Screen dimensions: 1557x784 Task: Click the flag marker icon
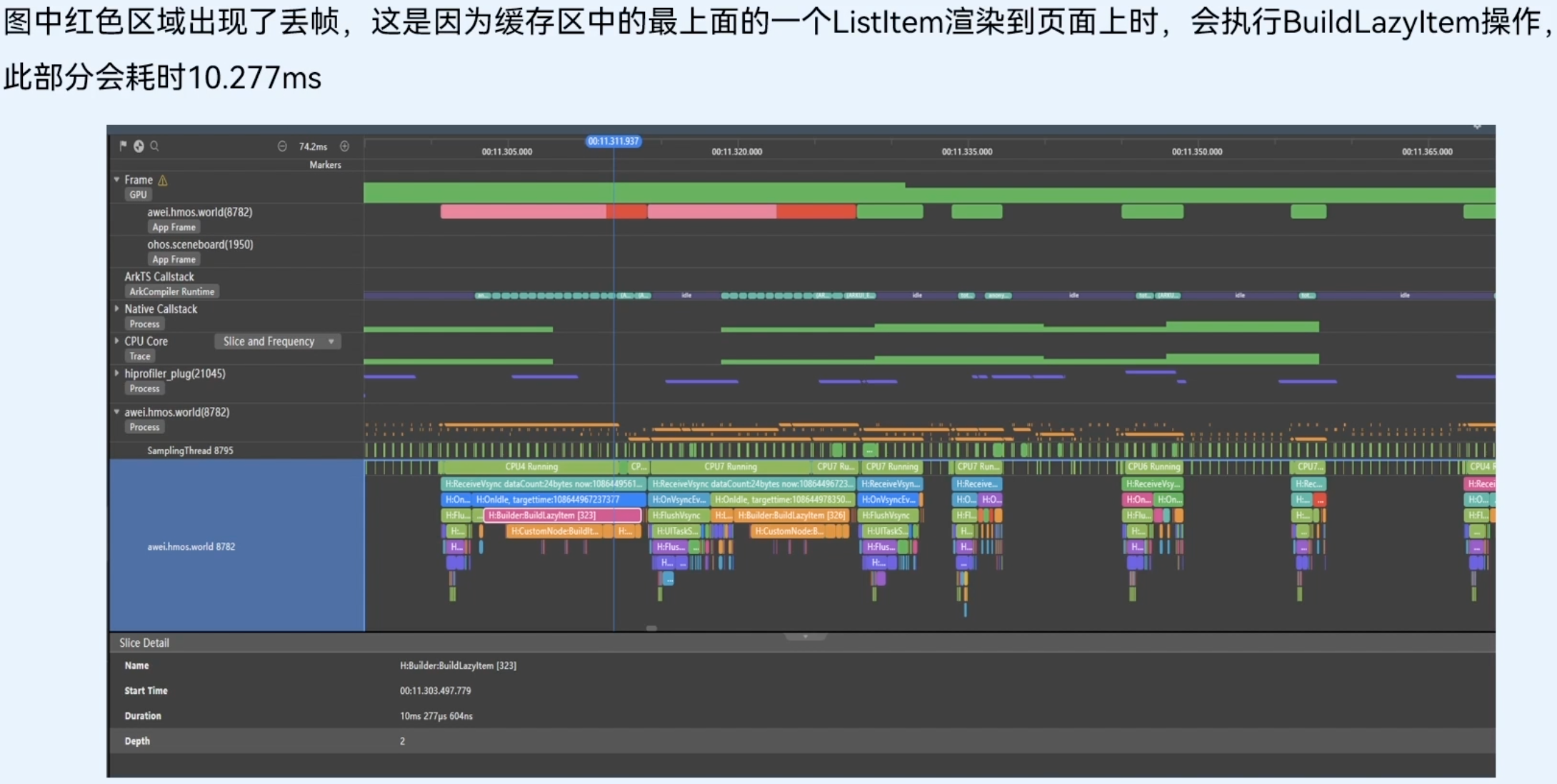click(123, 146)
